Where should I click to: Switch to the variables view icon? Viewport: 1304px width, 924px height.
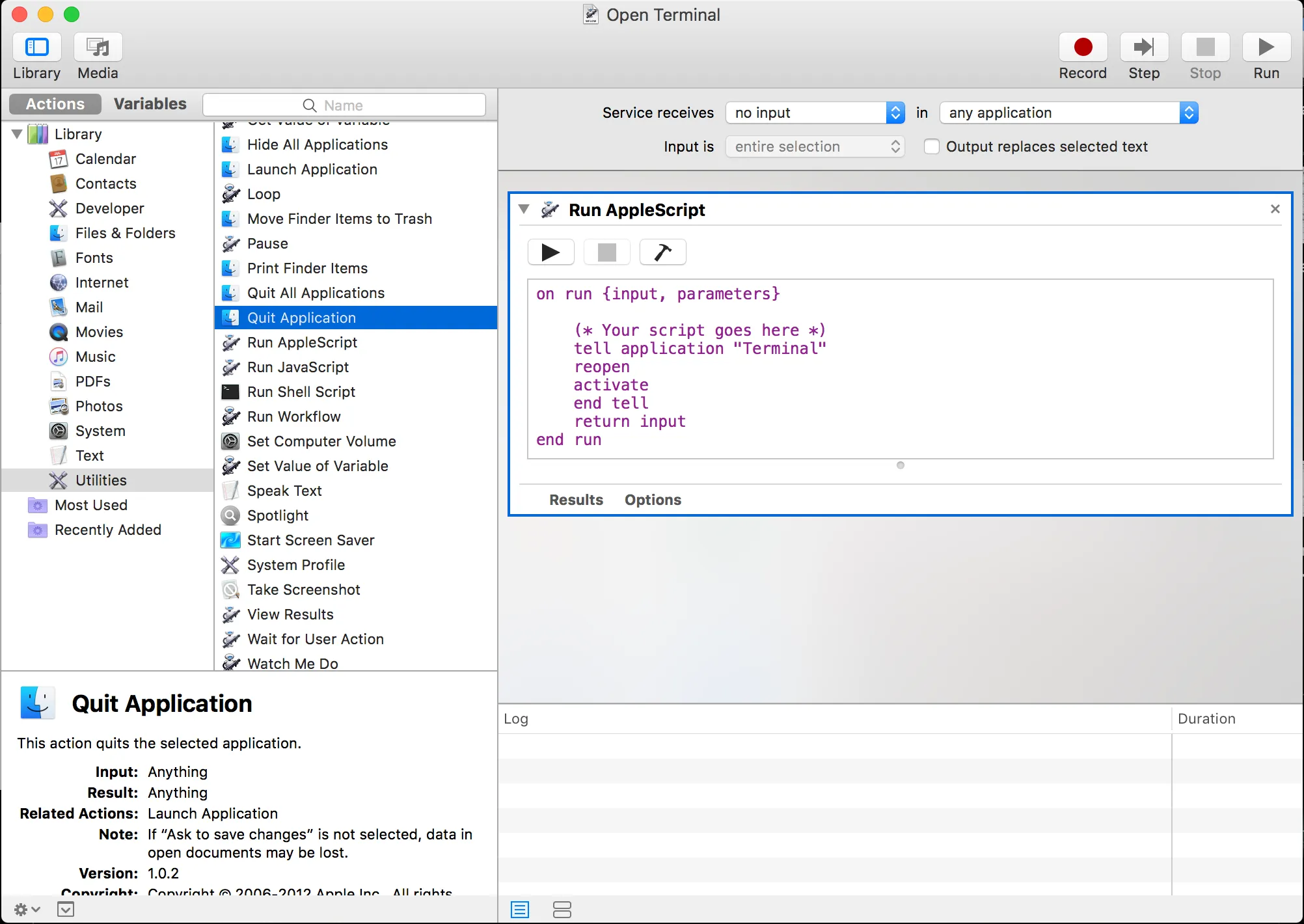(562, 909)
